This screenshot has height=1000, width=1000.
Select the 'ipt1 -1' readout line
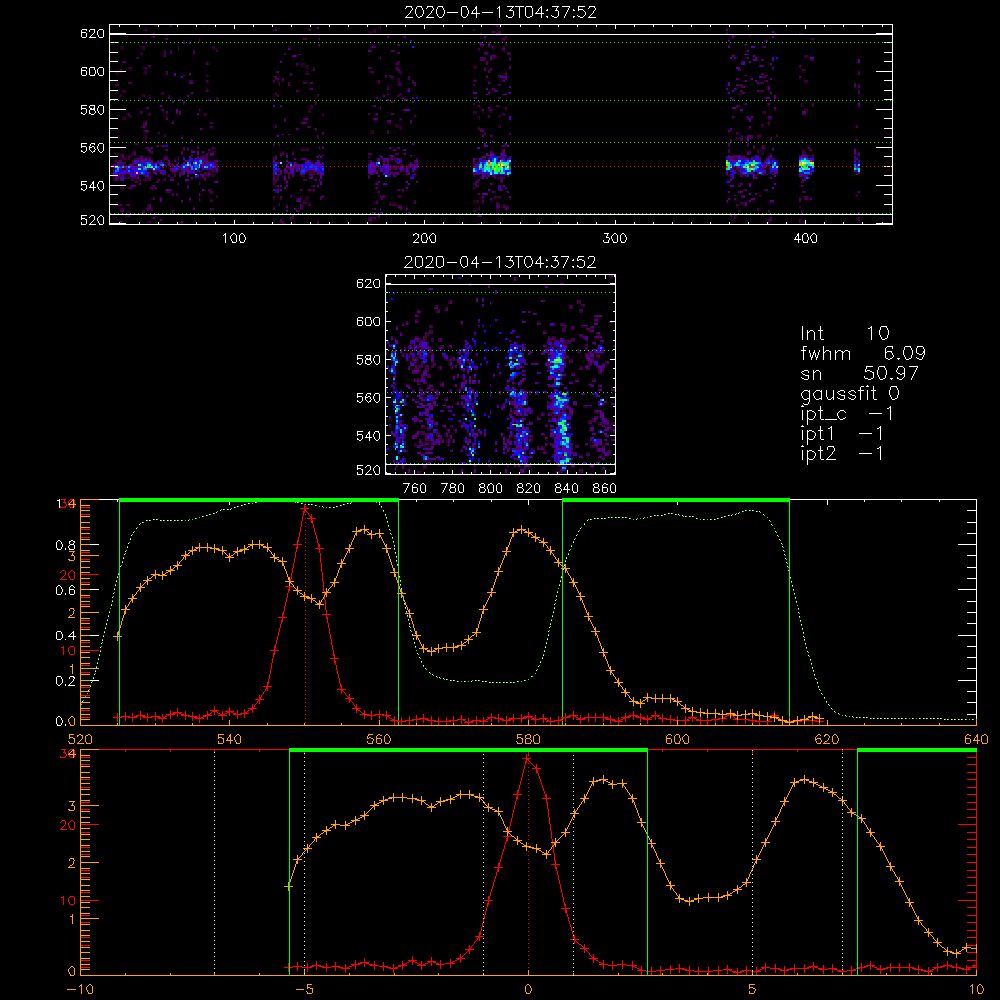point(842,434)
